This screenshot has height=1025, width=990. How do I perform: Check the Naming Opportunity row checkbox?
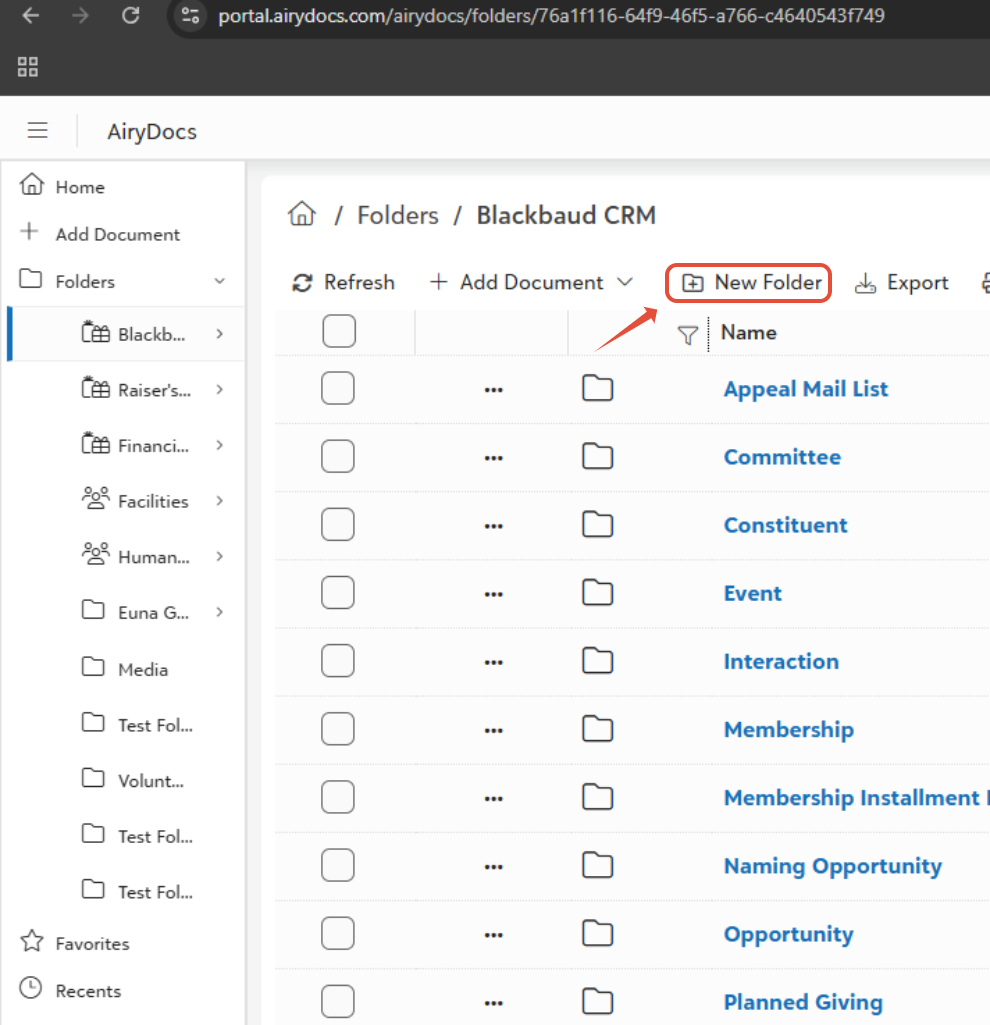pos(338,865)
